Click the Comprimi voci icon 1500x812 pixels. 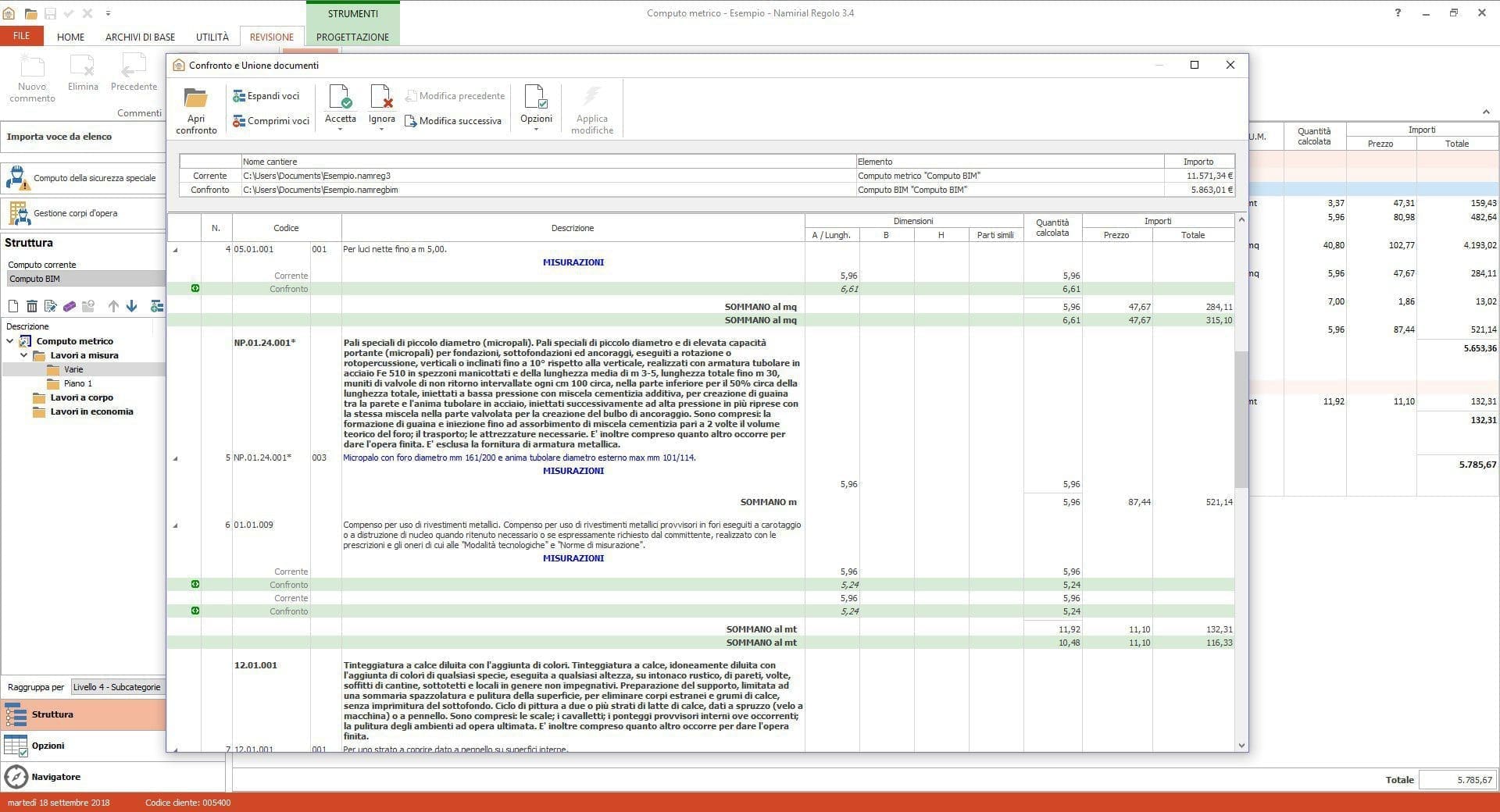239,121
